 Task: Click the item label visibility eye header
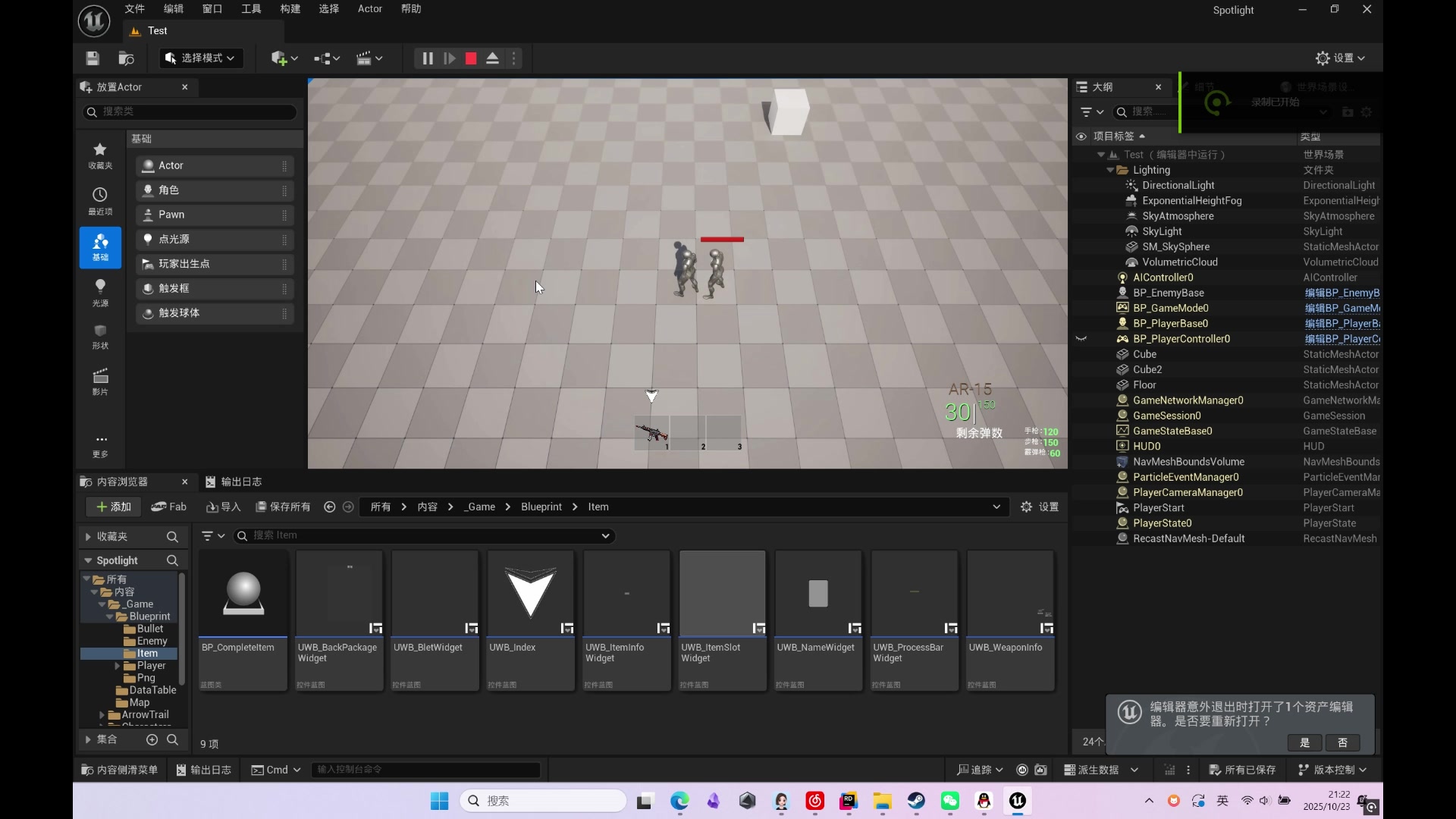coord(1081,136)
